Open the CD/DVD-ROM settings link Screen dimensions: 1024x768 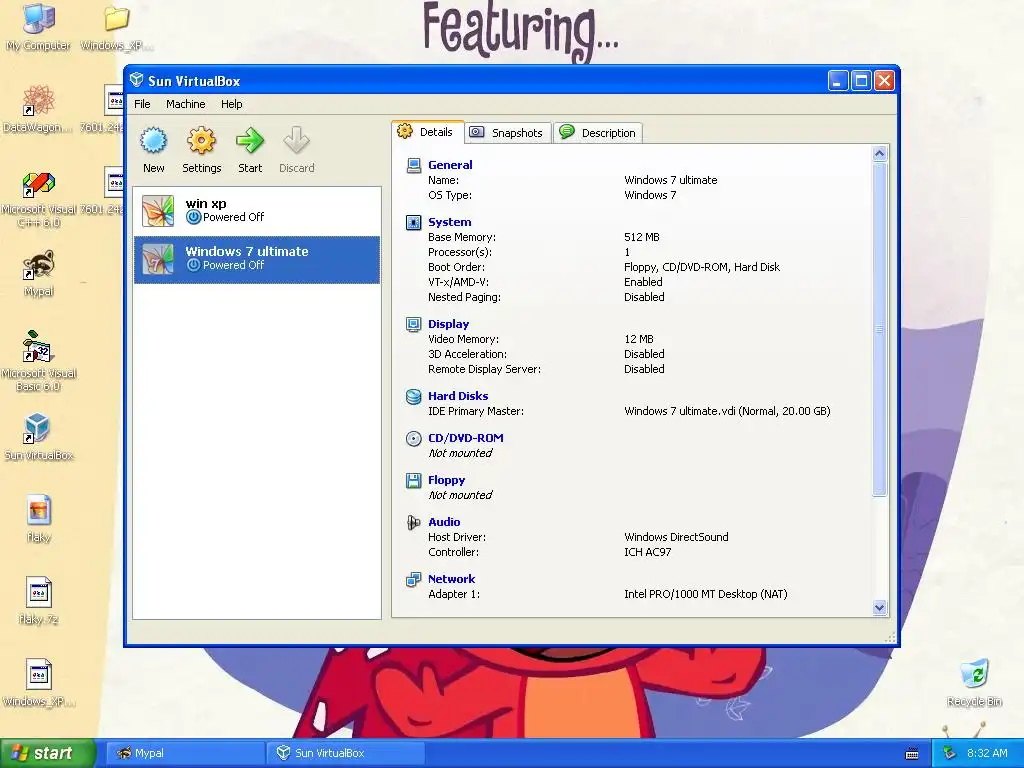(466, 438)
